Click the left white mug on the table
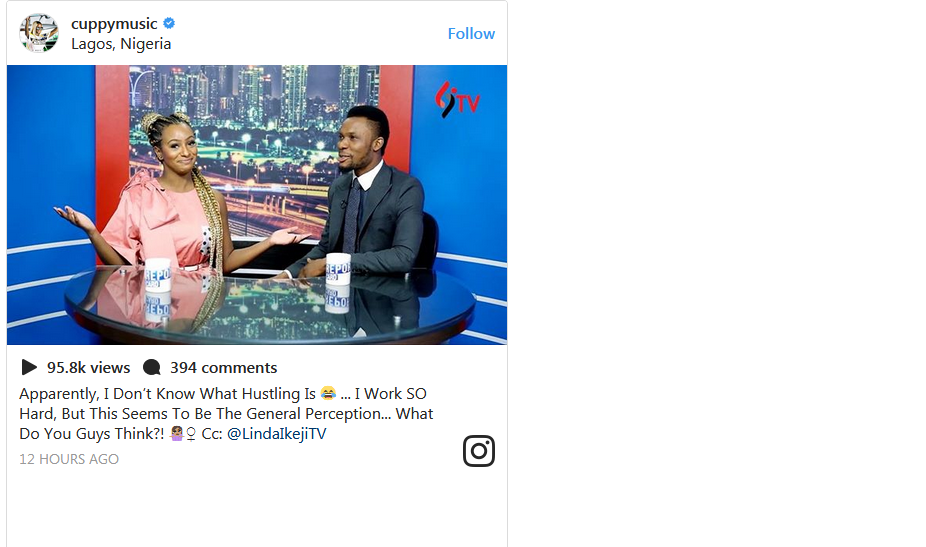926x547 pixels. (158, 275)
